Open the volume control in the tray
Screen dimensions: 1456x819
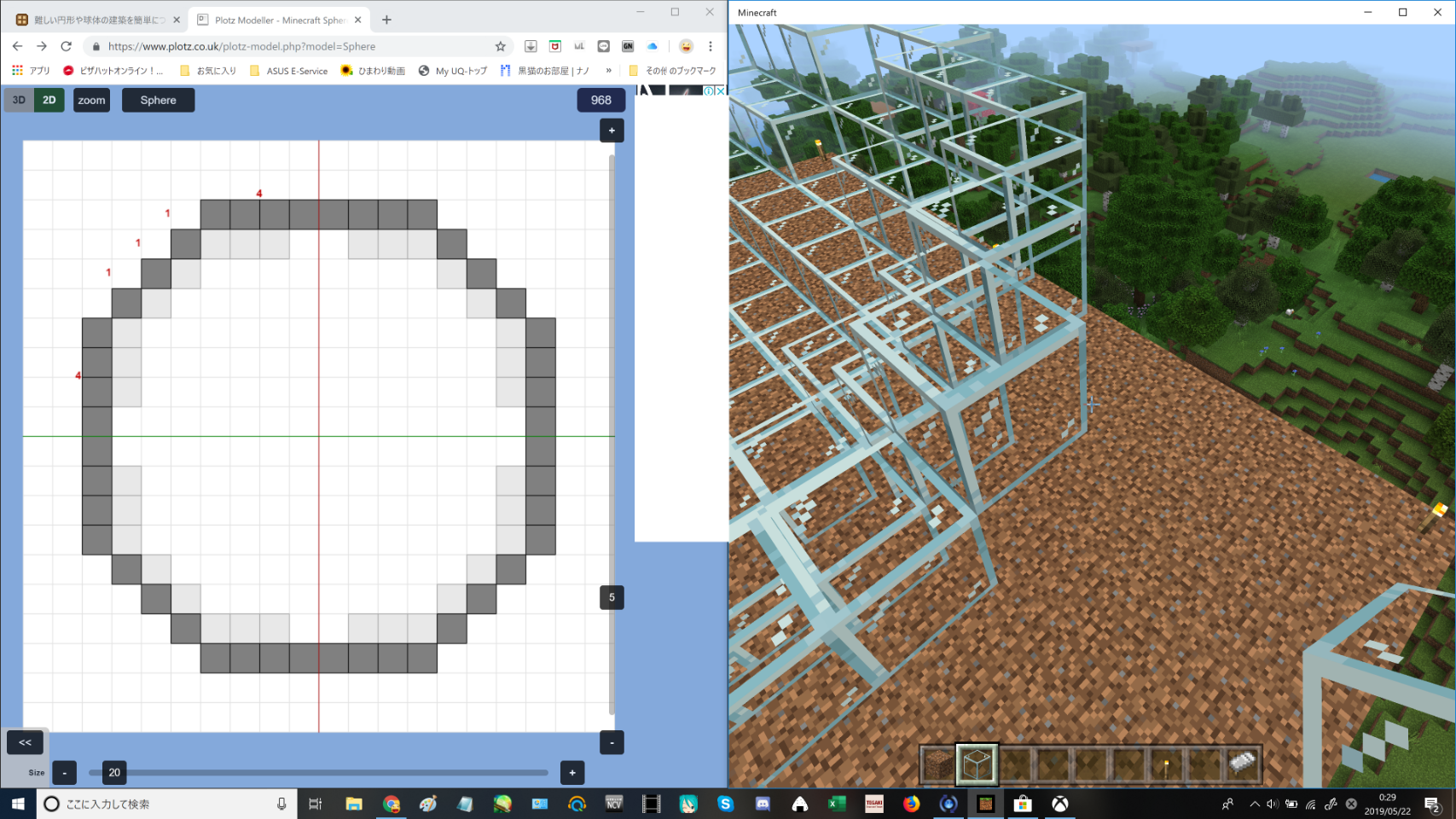1273,804
